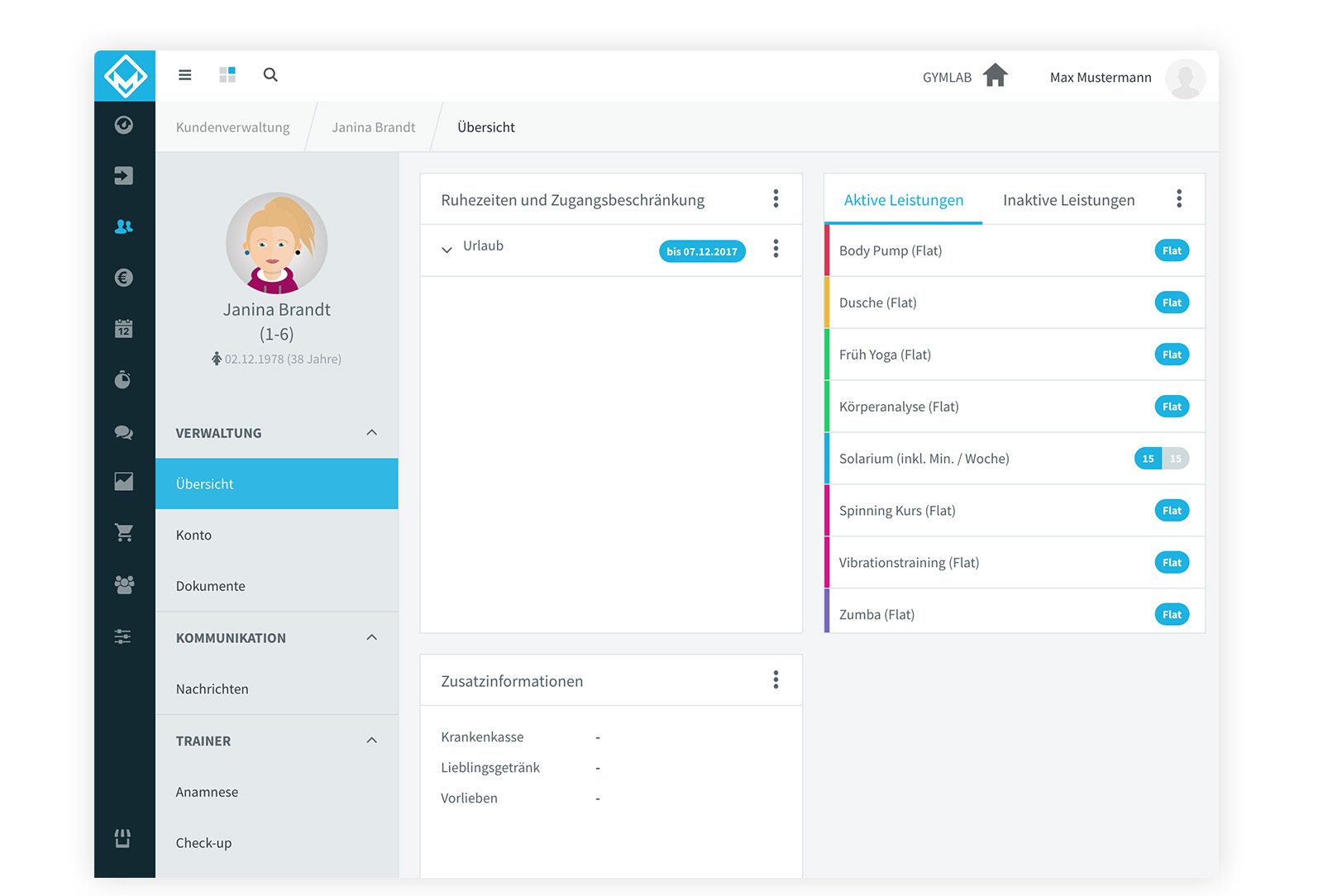Click the bis 07.12.2017 badge

click(702, 251)
